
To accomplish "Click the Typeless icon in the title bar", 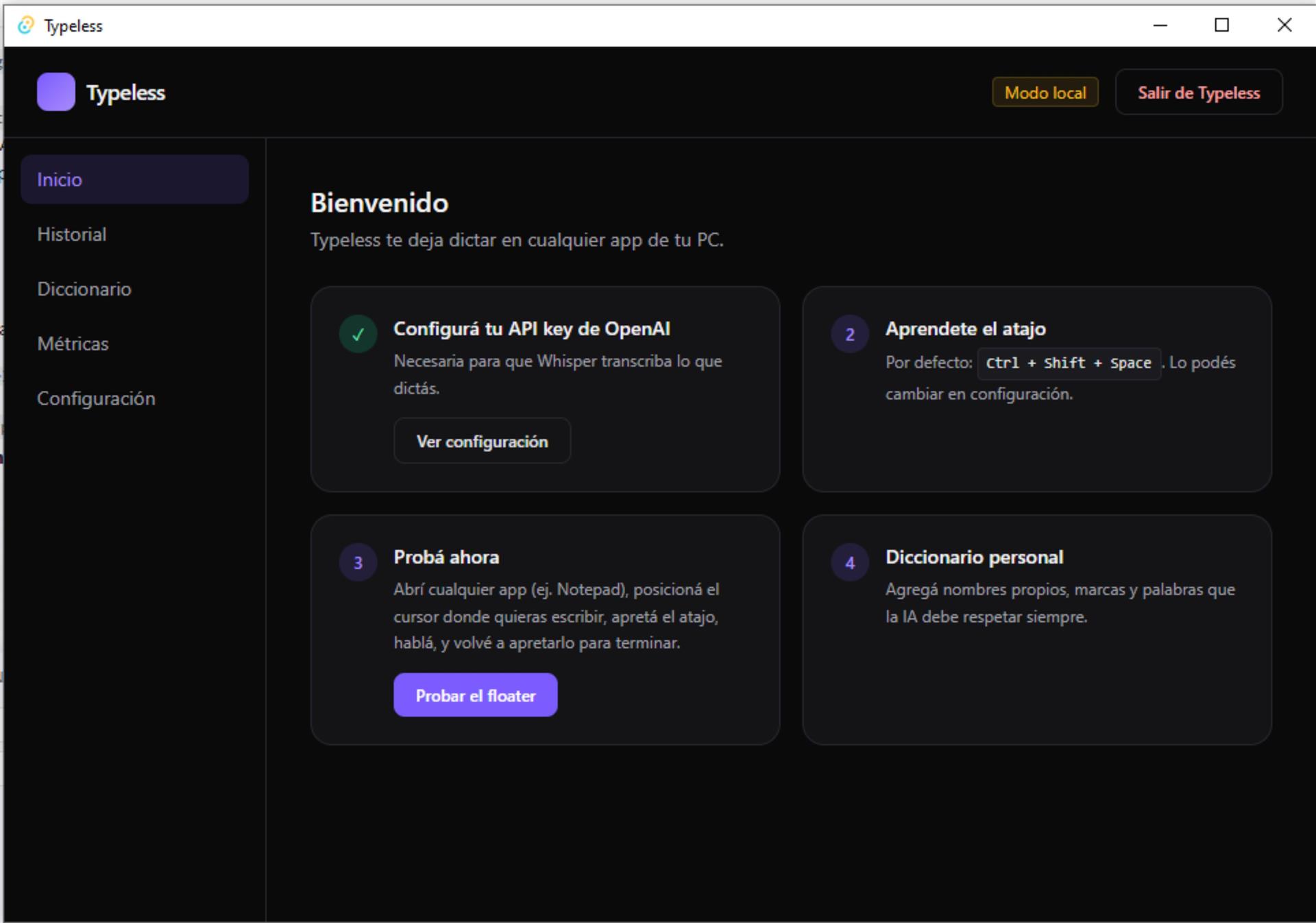I will pyautogui.click(x=25, y=25).
